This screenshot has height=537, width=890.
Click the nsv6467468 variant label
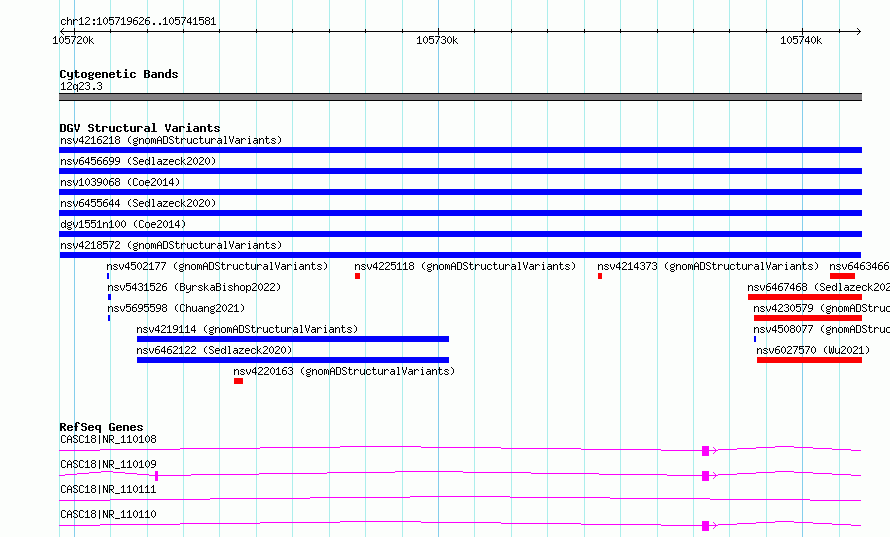818,287
